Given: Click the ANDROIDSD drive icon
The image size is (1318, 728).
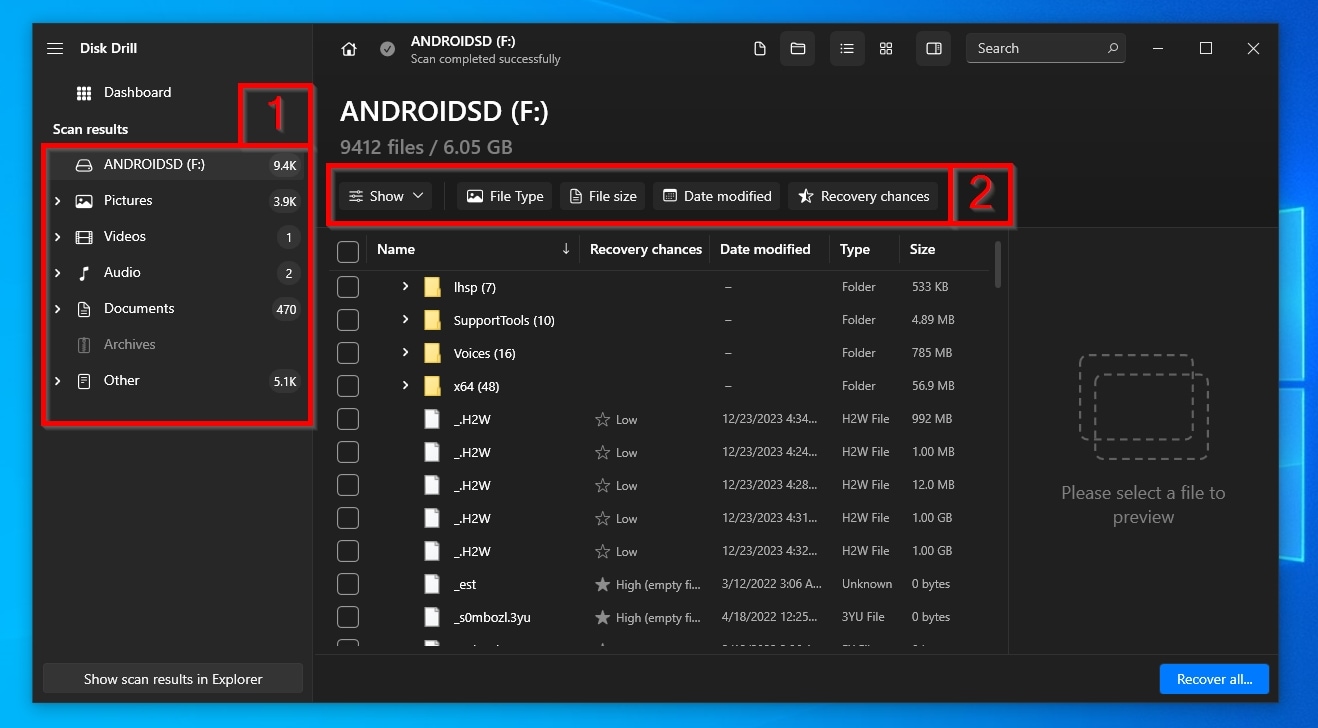Looking at the screenshot, I should point(84,165).
